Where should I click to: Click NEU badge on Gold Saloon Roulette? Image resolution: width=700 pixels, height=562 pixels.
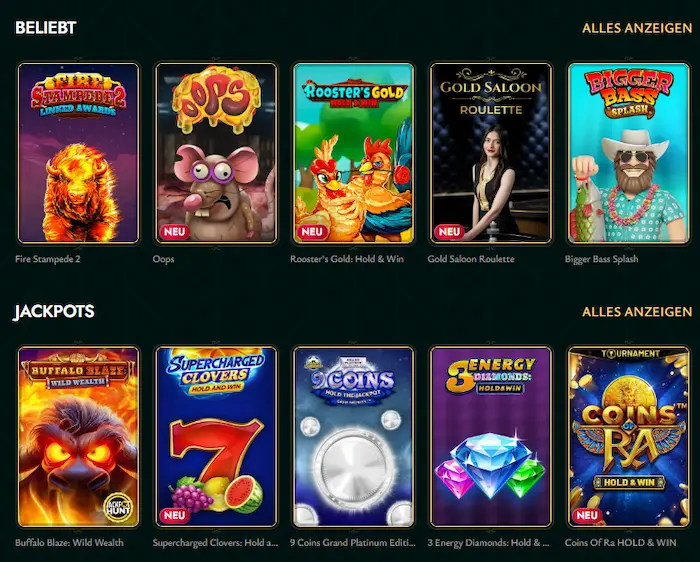[449, 232]
